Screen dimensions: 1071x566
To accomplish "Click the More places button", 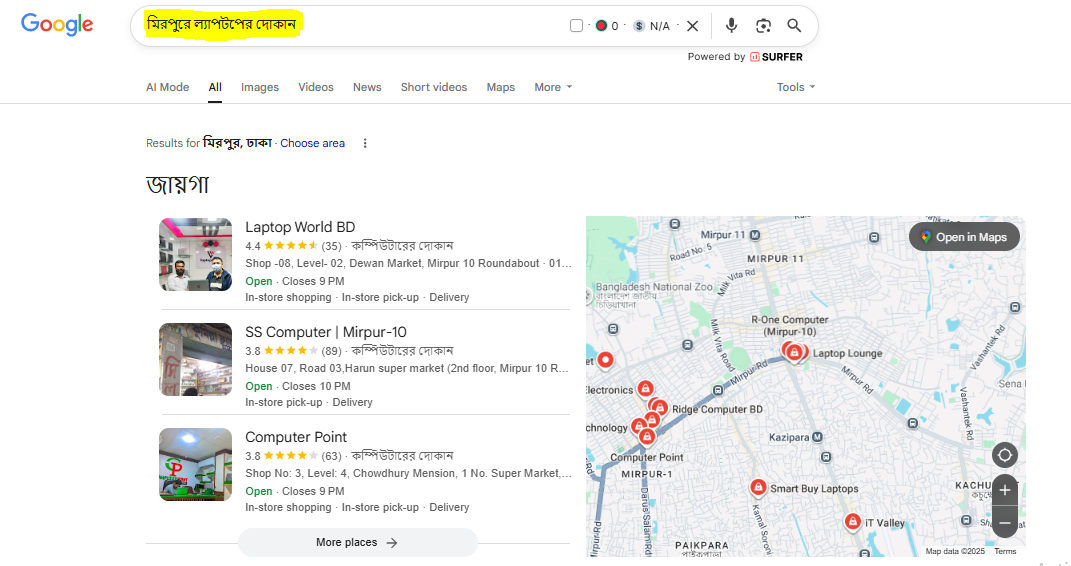I will click(357, 542).
